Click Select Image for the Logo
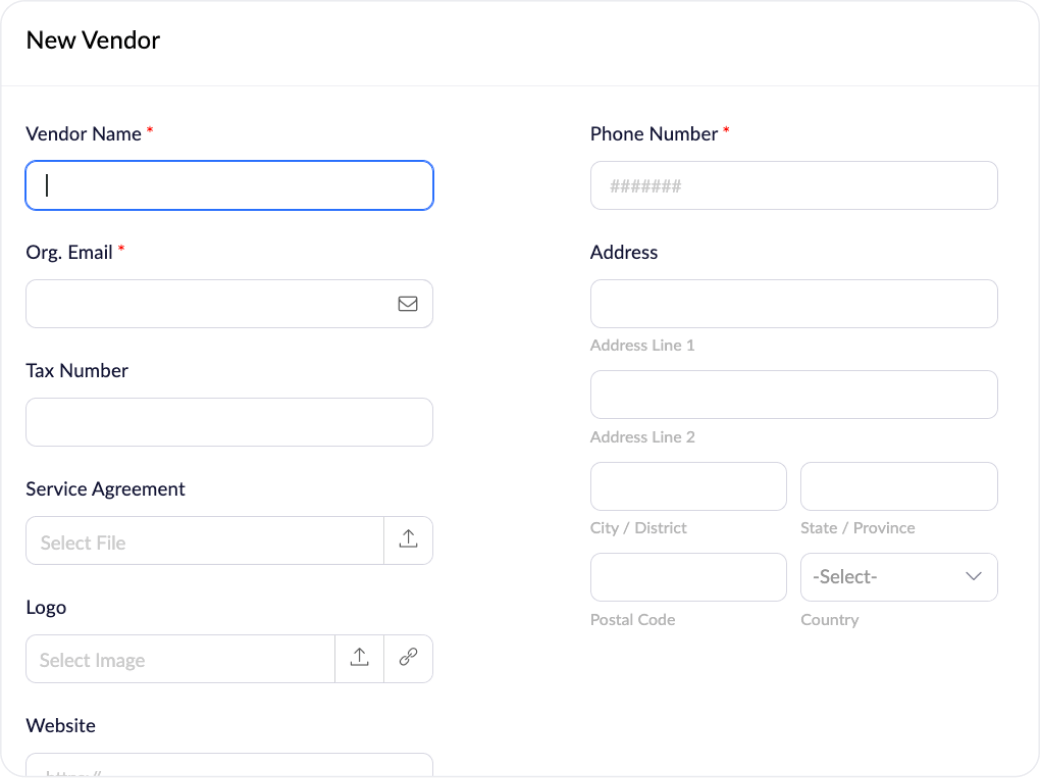1040x778 pixels. 180,658
